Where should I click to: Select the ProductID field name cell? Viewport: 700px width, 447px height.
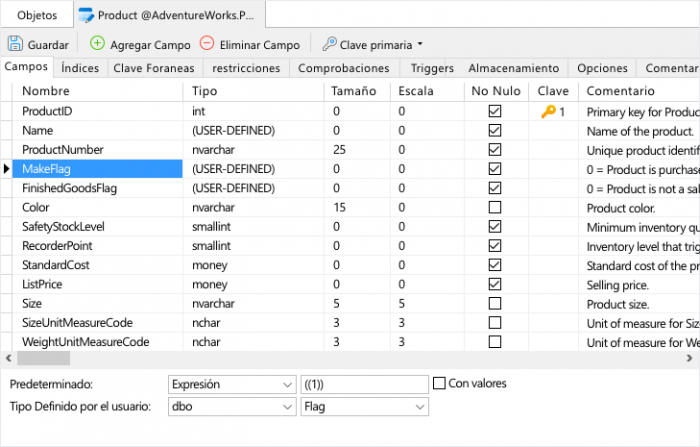[x=97, y=111]
